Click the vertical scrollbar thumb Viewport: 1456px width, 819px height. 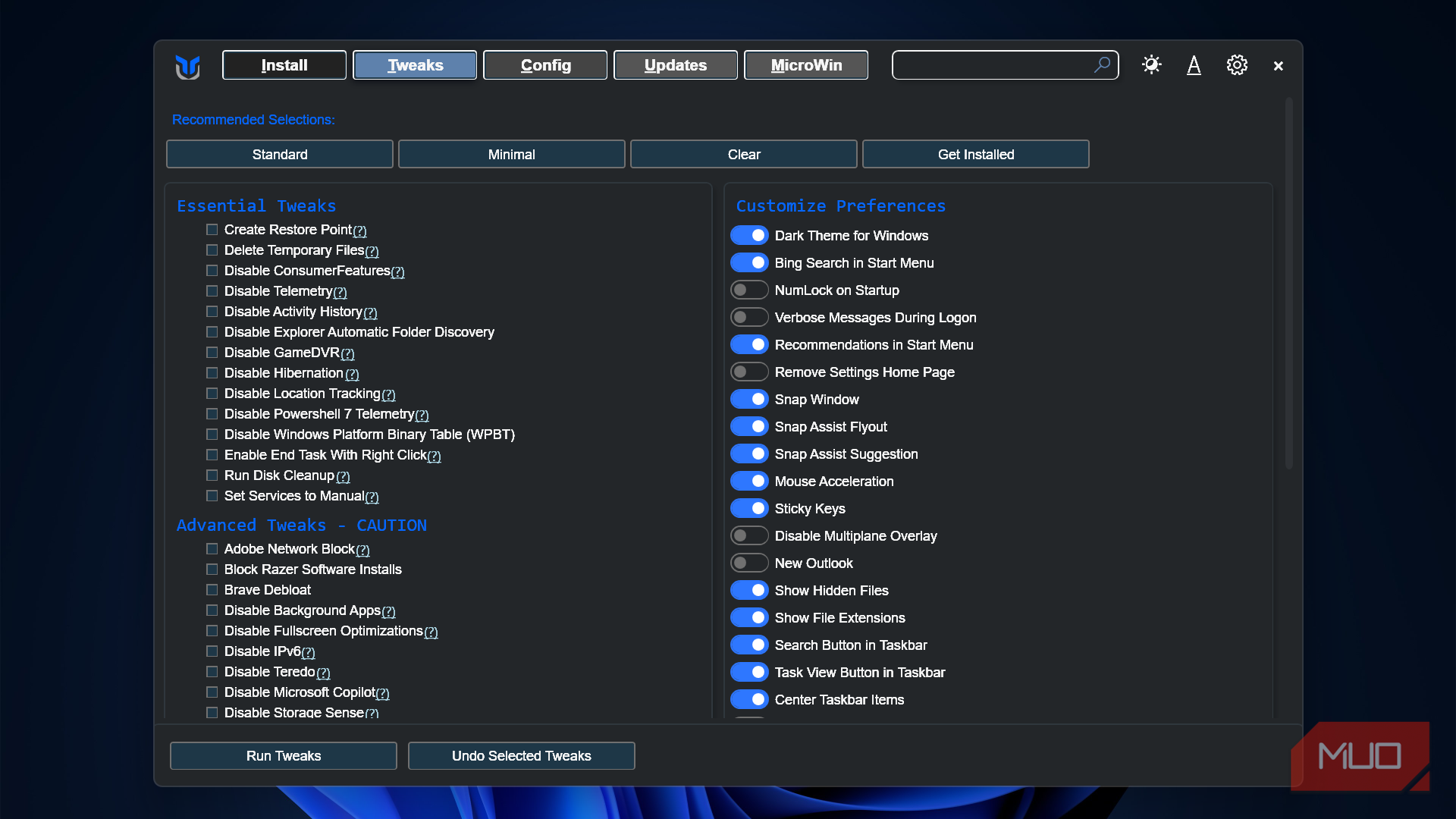[1288, 284]
